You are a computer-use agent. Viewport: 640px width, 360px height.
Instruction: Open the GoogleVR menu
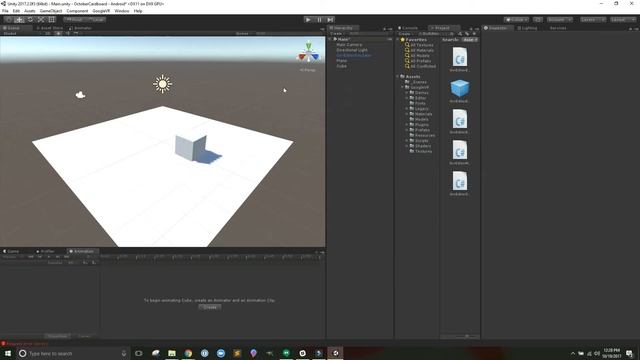coord(101,11)
